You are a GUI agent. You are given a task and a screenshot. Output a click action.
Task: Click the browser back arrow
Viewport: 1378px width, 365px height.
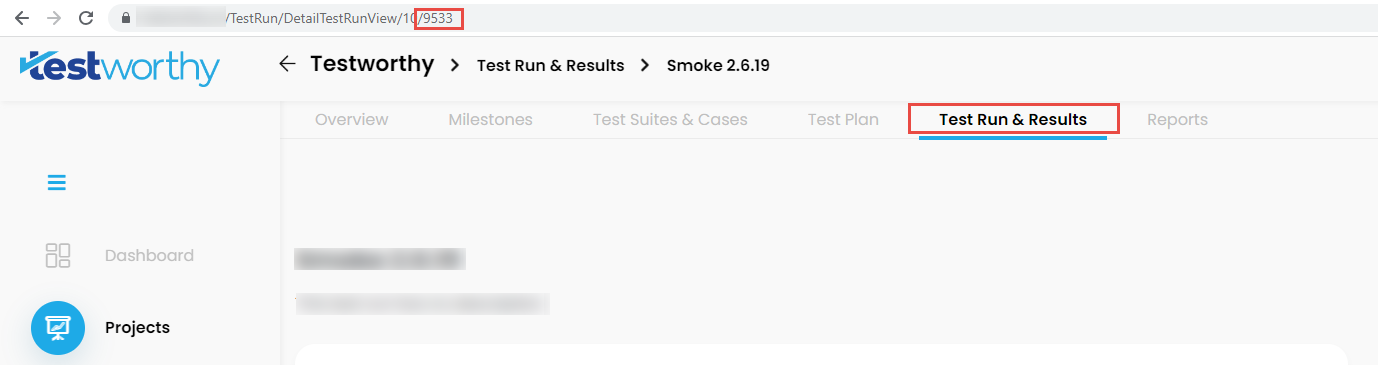pyautogui.click(x=21, y=18)
